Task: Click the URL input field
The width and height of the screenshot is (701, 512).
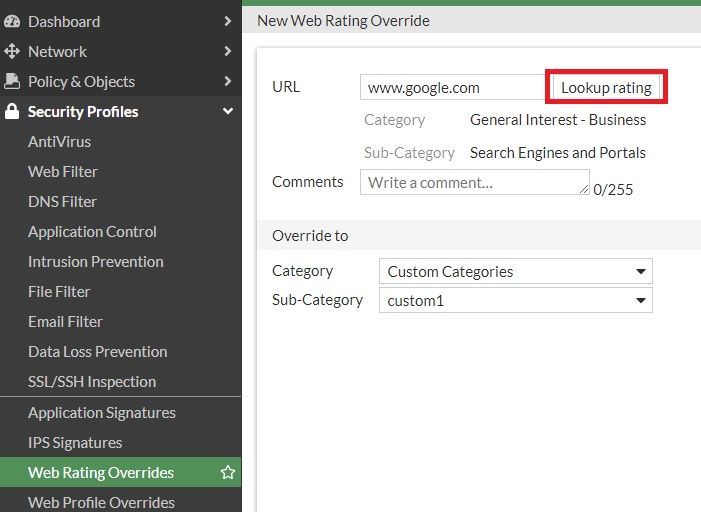Action: pyautogui.click(x=452, y=88)
